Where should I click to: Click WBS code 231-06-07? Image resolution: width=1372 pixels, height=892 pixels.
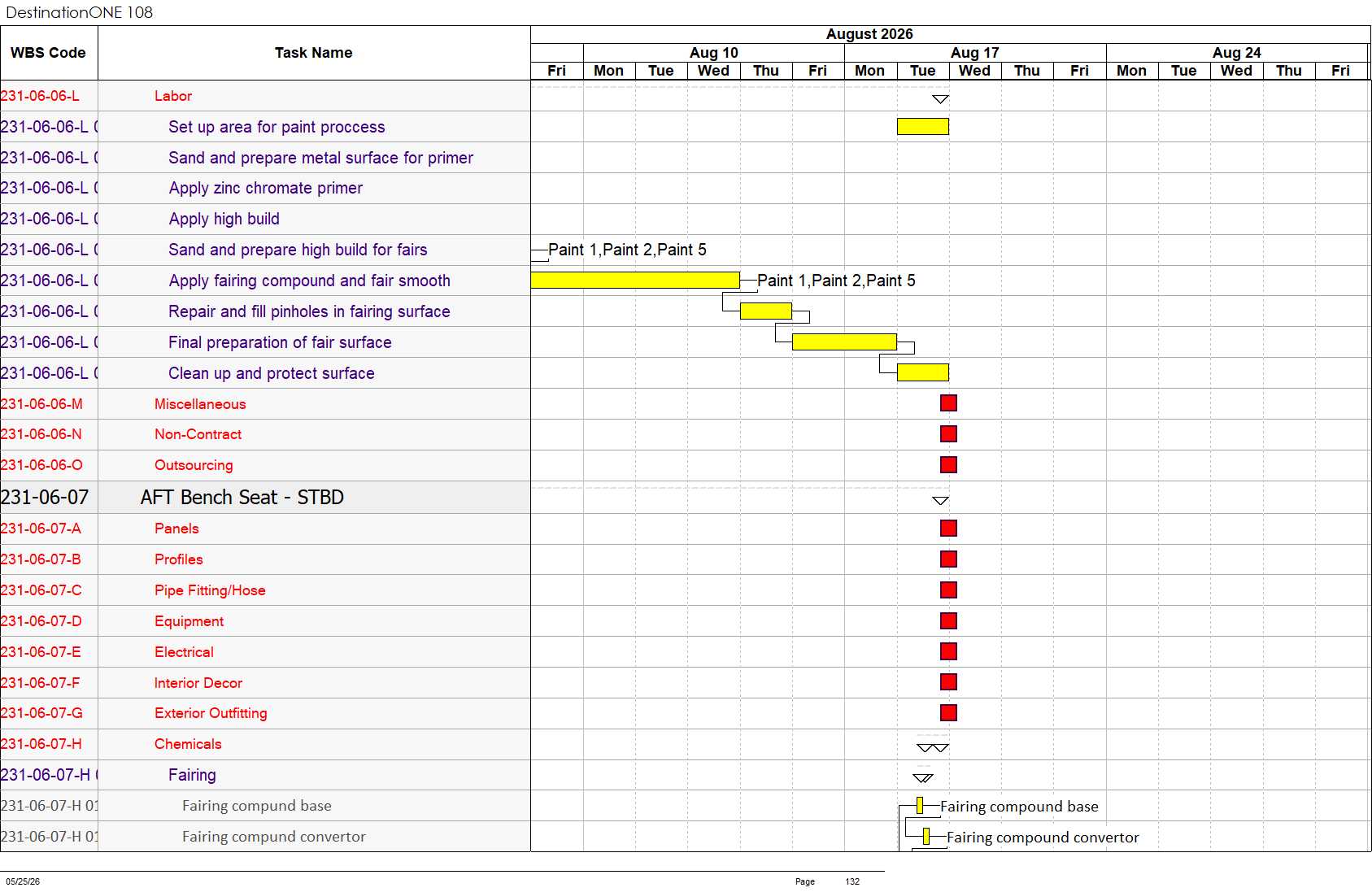click(45, 497)
